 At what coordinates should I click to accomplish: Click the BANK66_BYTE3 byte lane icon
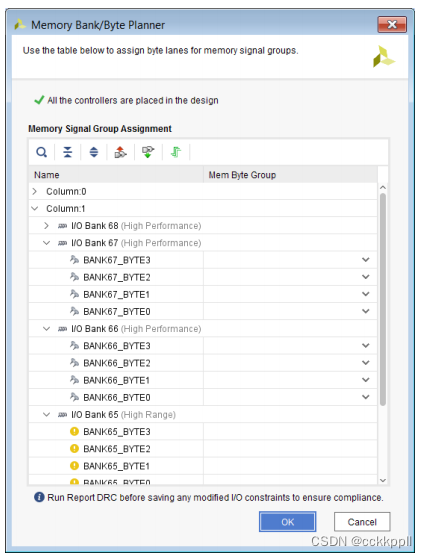[x=74, y=346]
